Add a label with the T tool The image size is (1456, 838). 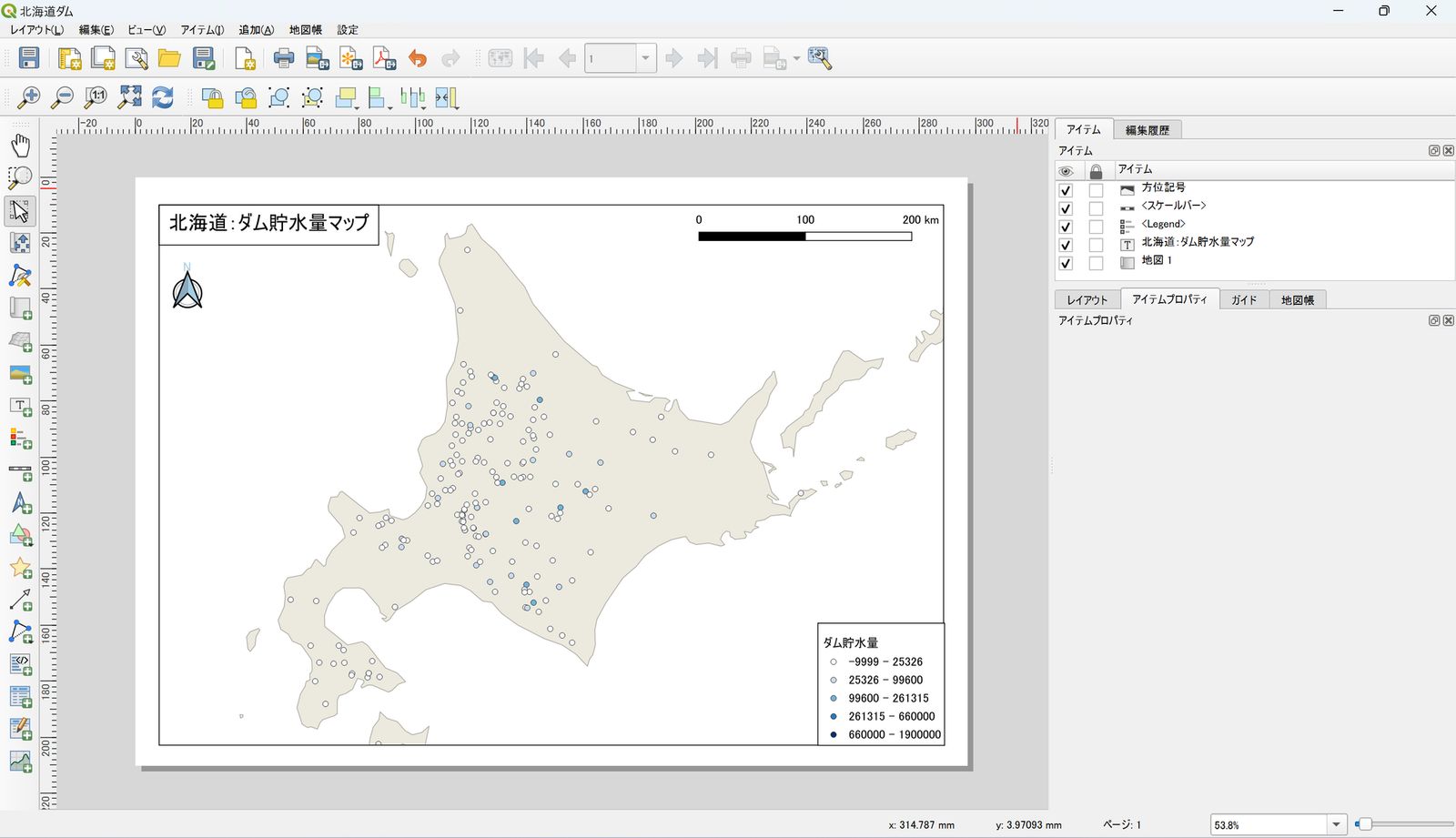click(20, 407)
